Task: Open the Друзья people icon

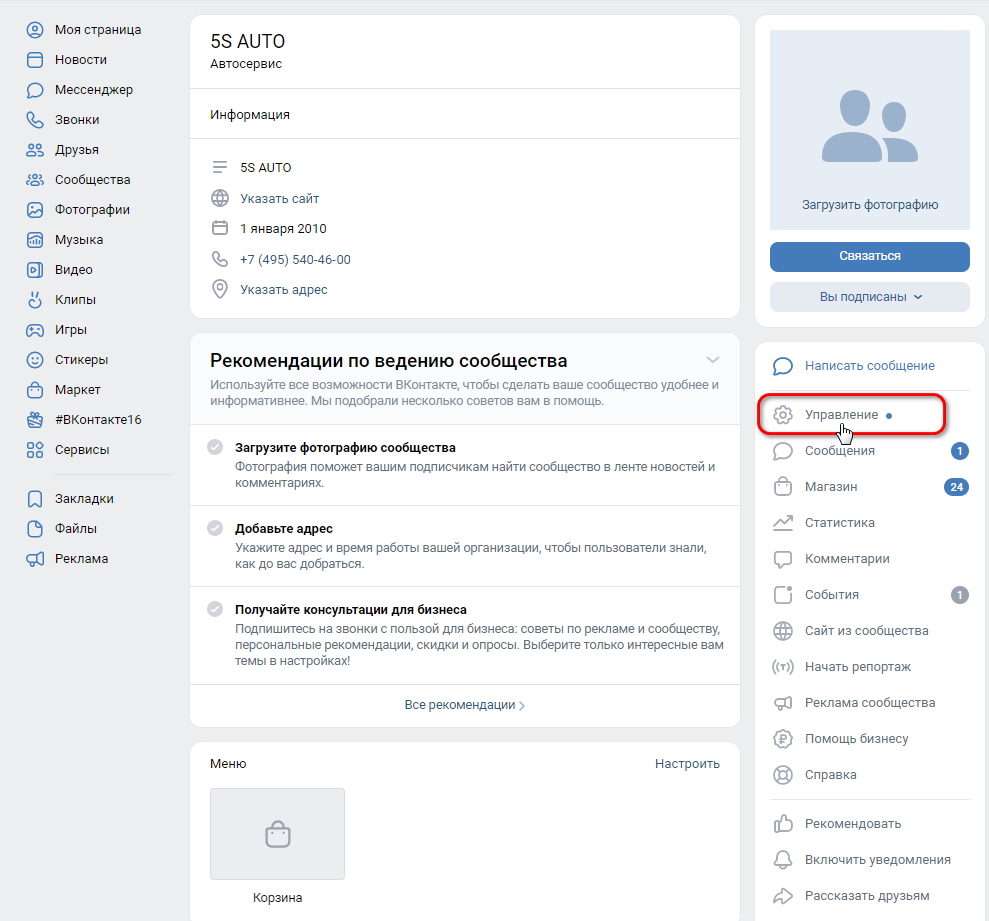Action: tap(35, 150)
